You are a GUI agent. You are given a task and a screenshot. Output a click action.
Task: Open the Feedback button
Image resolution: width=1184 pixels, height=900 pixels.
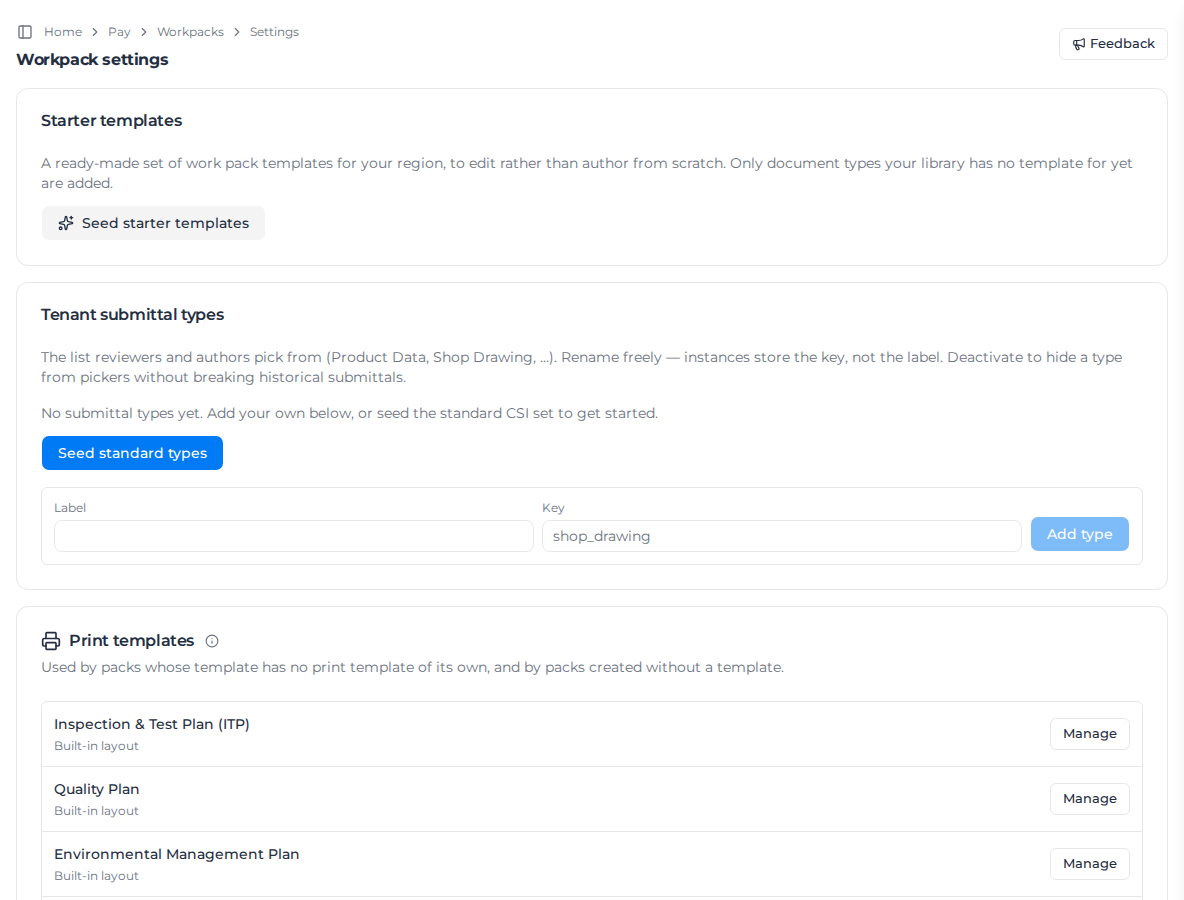(x=1113, y=44)
